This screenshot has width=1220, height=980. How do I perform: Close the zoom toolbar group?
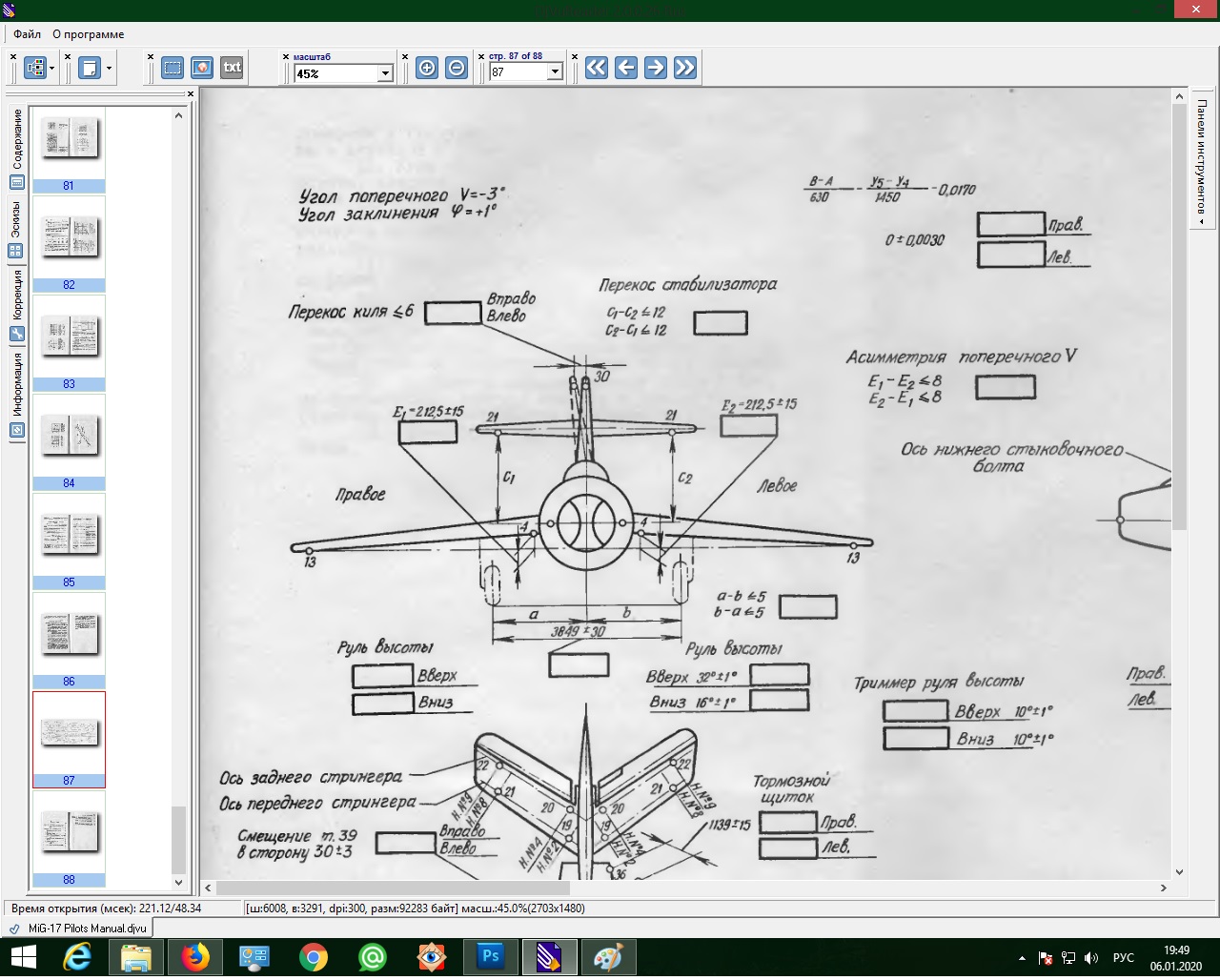coord(286,57)
